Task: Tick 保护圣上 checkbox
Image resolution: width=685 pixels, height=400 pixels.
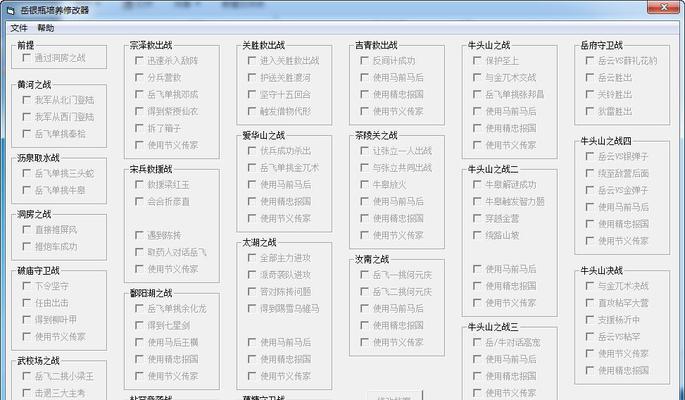Action: [x=477, y=61]
